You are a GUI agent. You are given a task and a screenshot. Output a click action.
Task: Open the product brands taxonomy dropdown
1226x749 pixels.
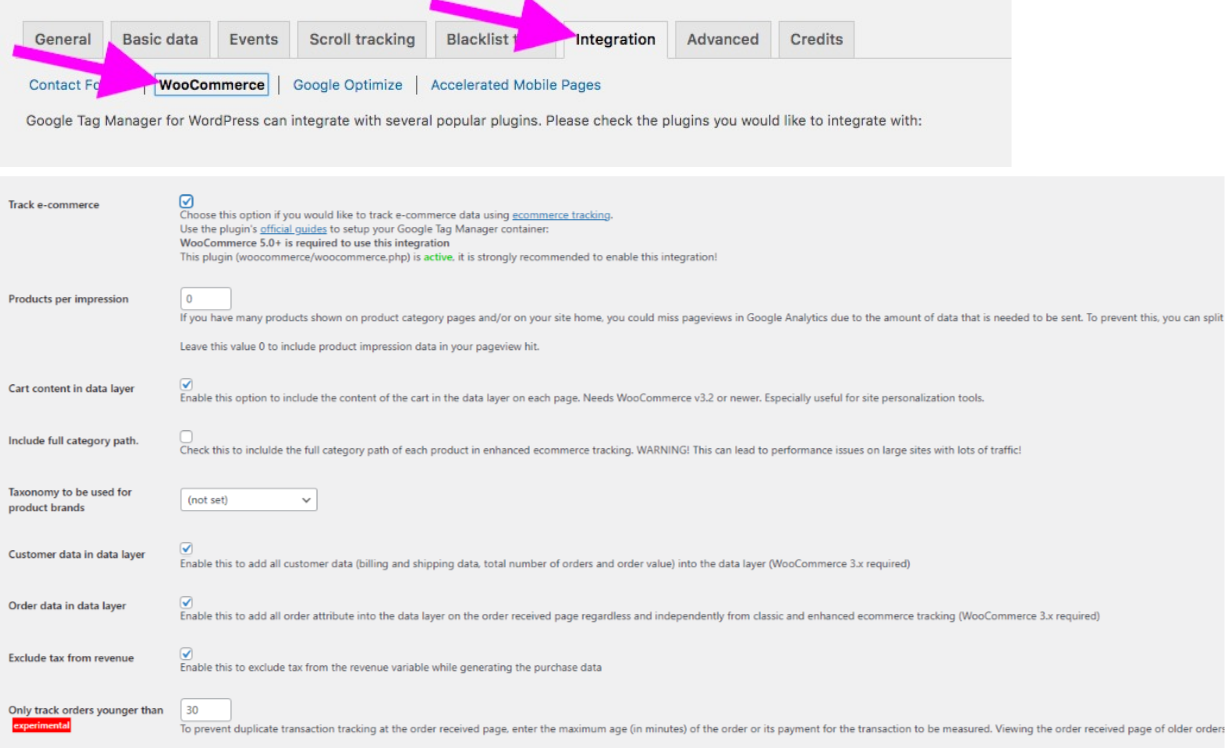tap(249, 499)
